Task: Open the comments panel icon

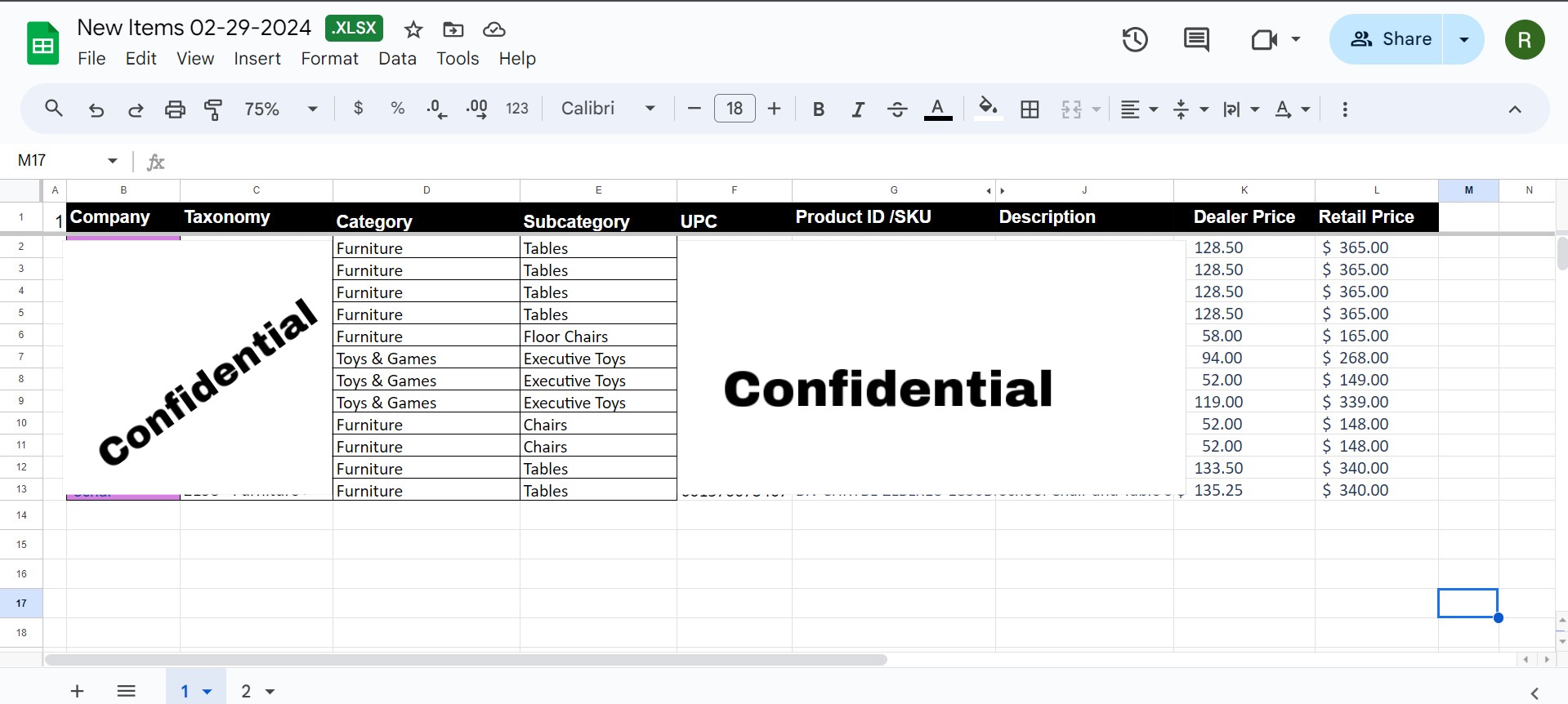Action: 1196,39
